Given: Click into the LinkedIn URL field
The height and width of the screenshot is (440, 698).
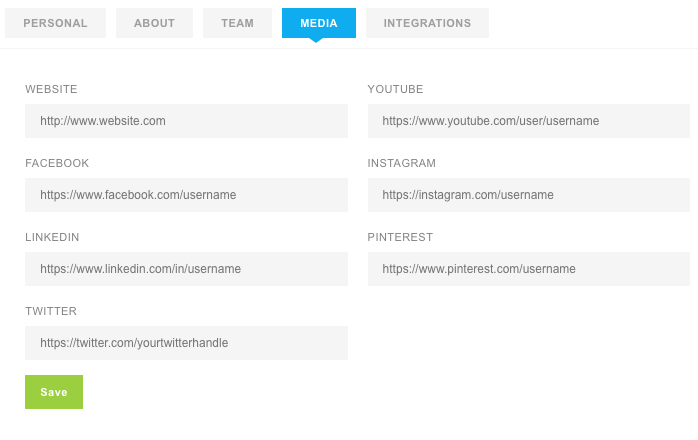Looking at the screenshot, I should tap(186, 269).
